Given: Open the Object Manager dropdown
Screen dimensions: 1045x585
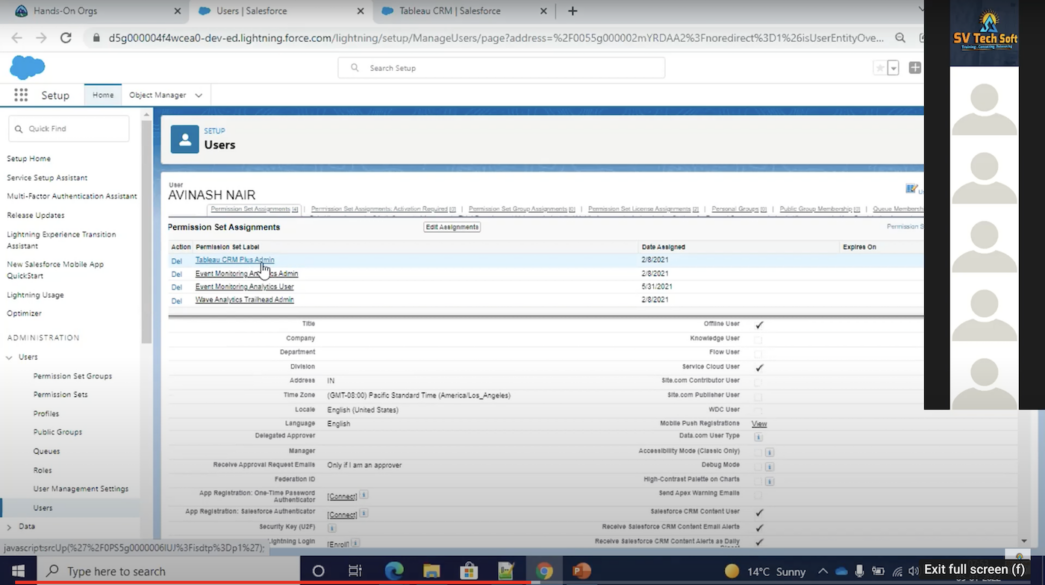Looking at the screenshot, I should click(164, 94).
